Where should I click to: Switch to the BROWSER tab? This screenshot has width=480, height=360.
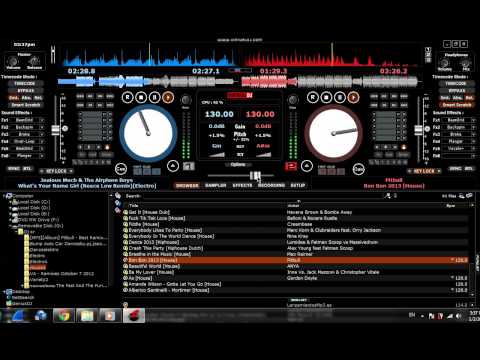tap(187, 185)
